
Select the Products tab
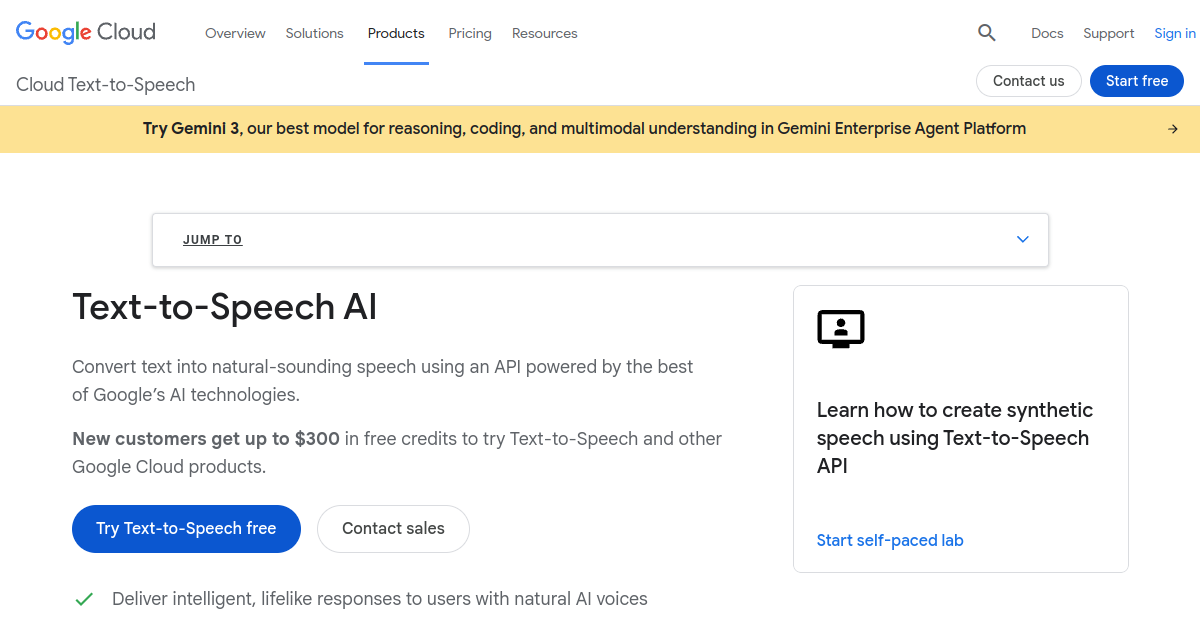[x=396, y=33]
